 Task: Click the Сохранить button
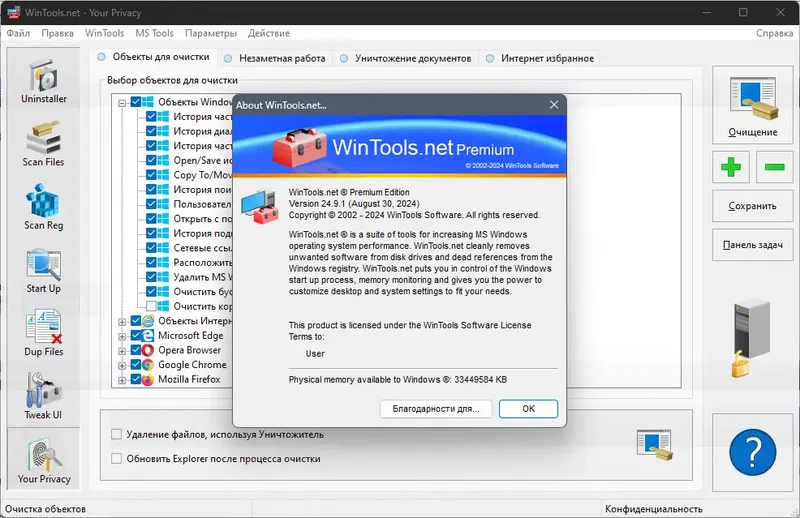753,206
